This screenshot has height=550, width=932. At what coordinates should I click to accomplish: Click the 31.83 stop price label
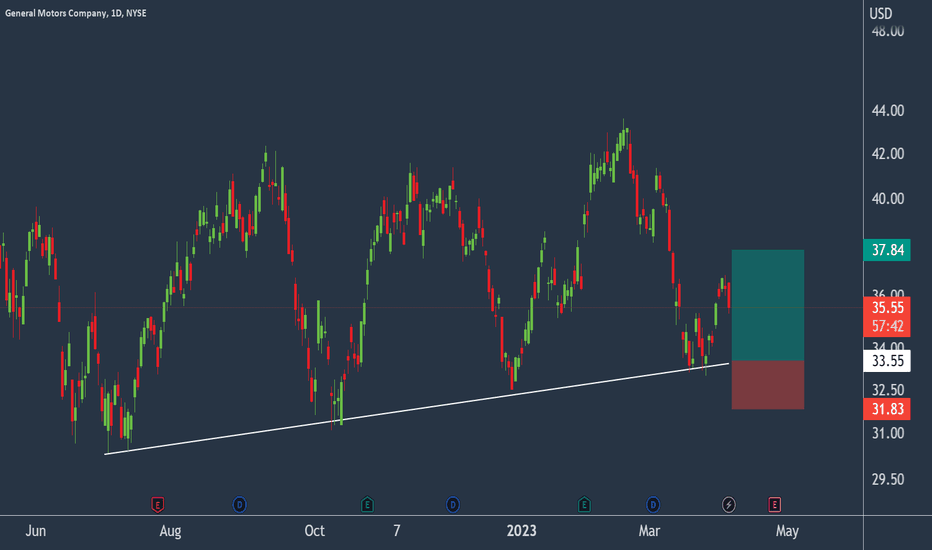pos(887,409)
